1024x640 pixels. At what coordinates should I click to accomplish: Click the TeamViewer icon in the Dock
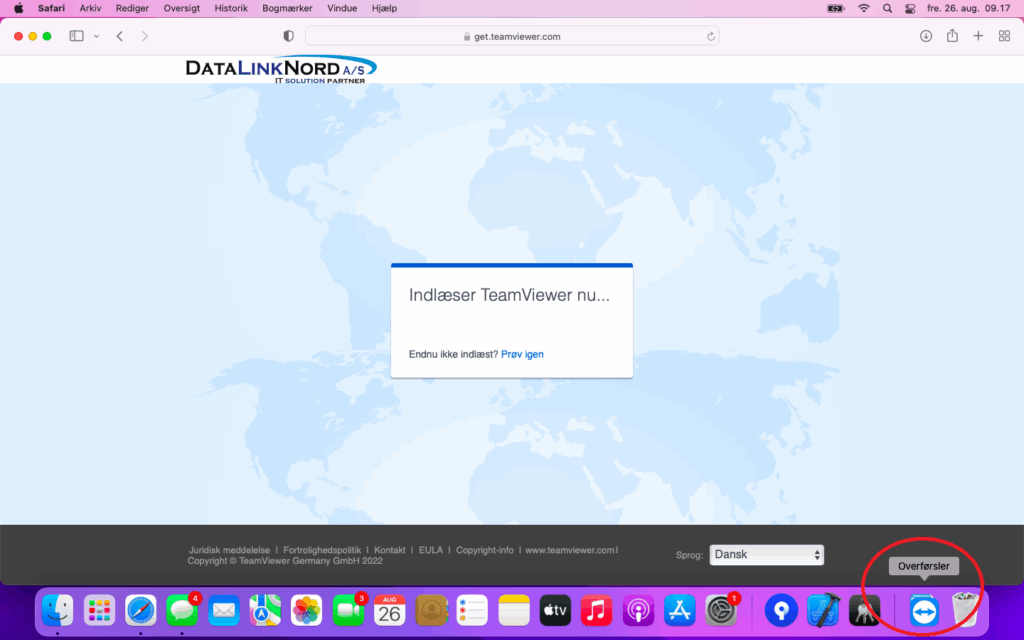(924, 610)
